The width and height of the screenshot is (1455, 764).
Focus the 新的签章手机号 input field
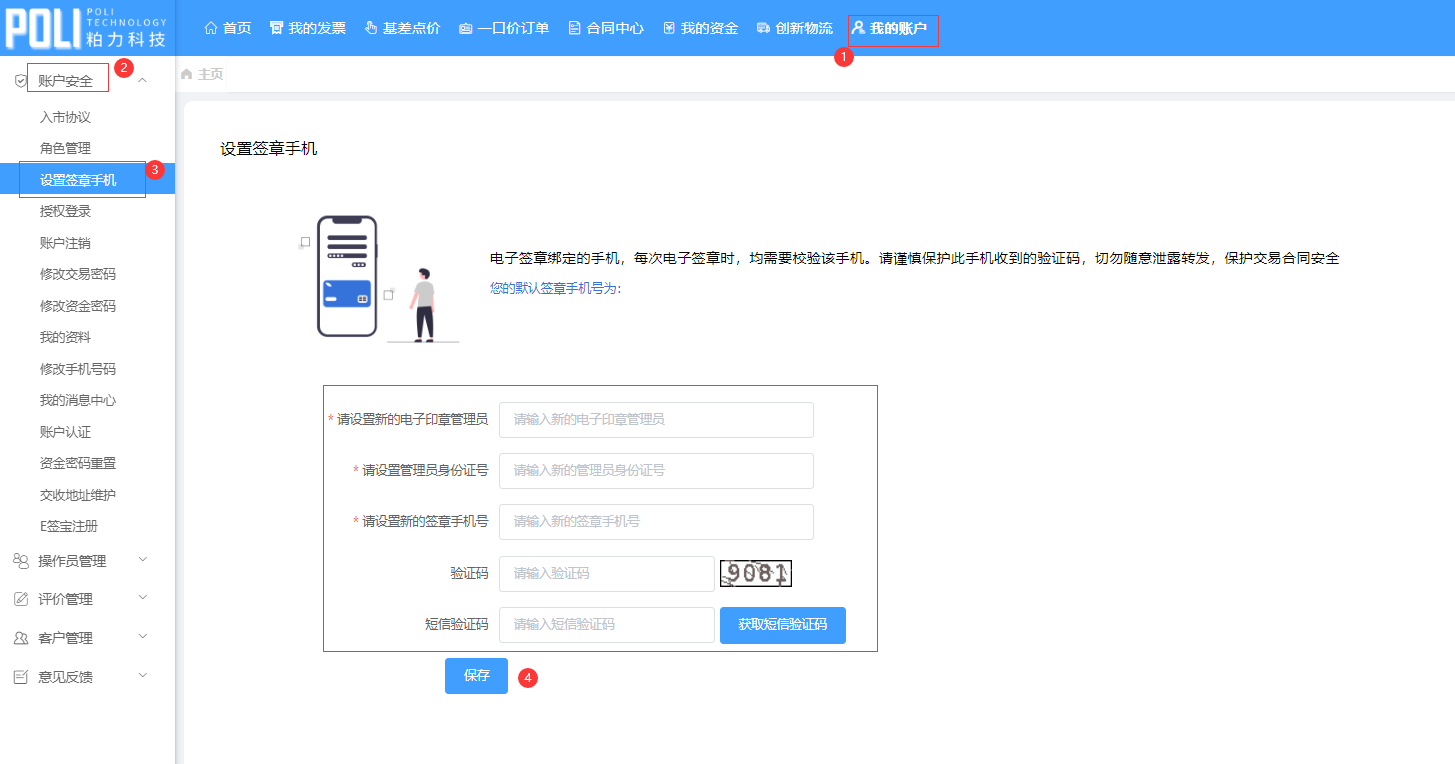click(656, 522)
